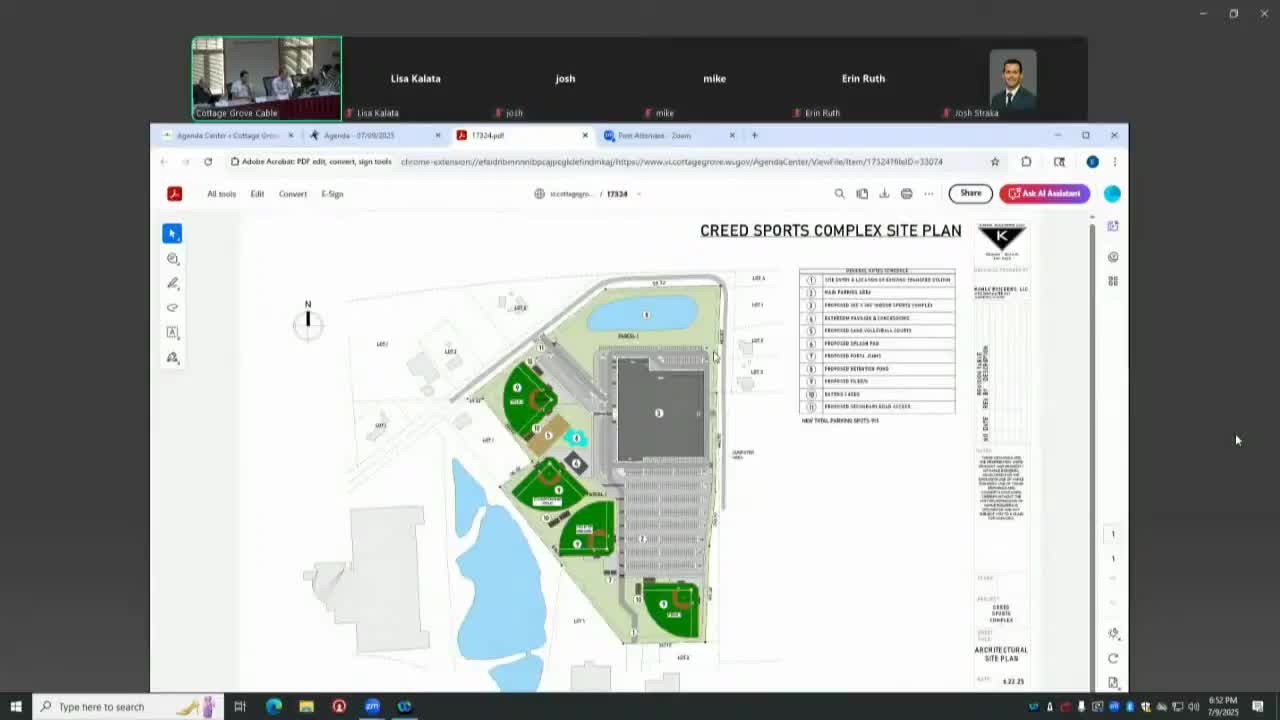Select the arrow selection tool in Acrobat sidebar
Viewport: 1280px width, 720px height.
coord(172,233)
